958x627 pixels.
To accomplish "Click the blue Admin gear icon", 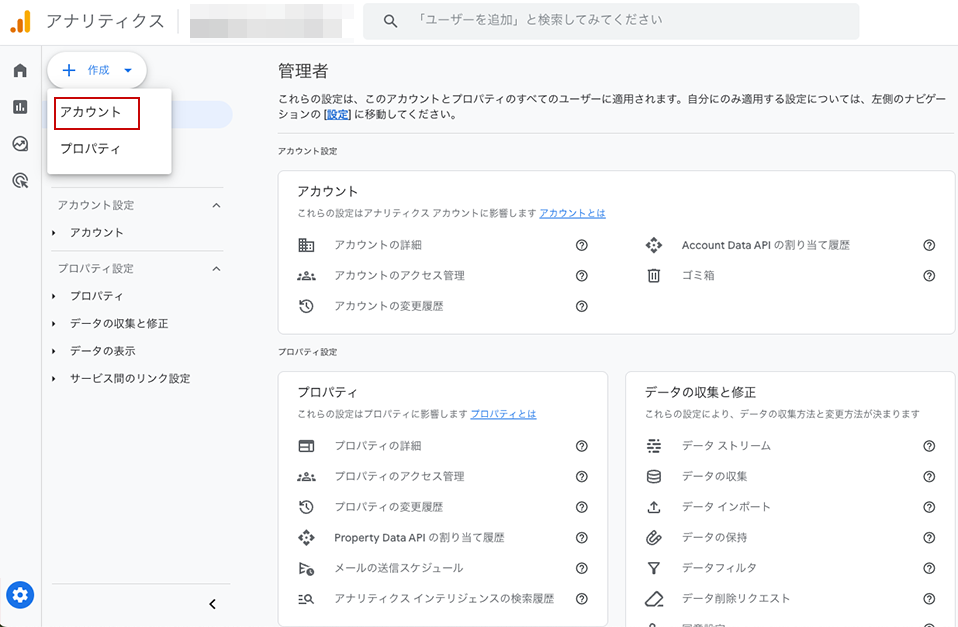I will pos(20,595).
